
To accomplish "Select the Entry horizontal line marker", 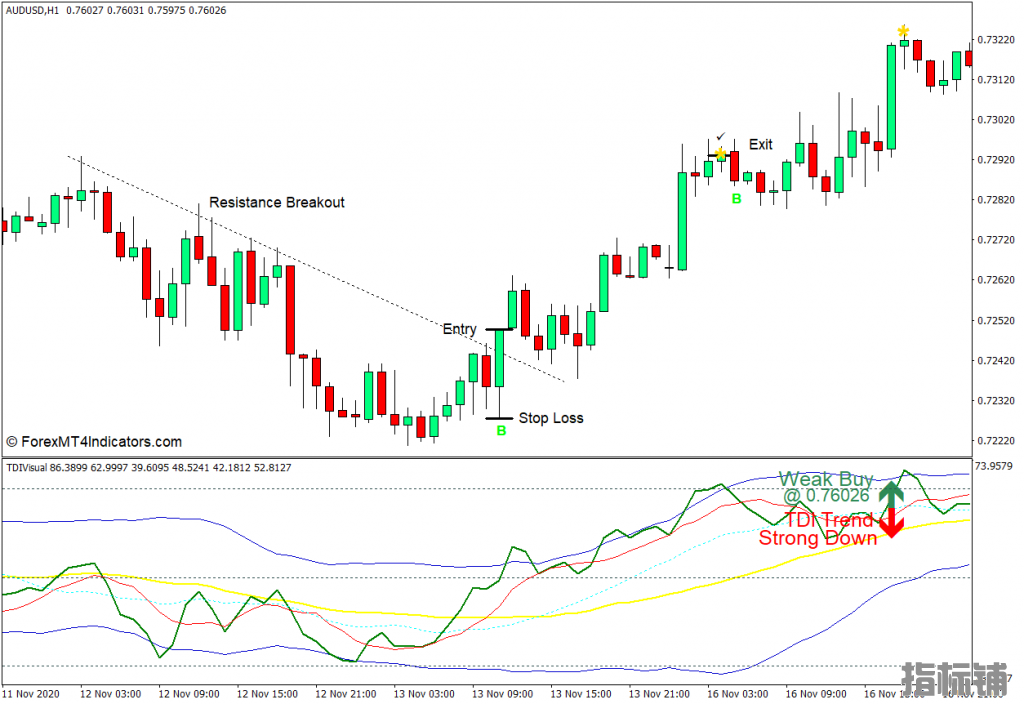I will [500, 329].
